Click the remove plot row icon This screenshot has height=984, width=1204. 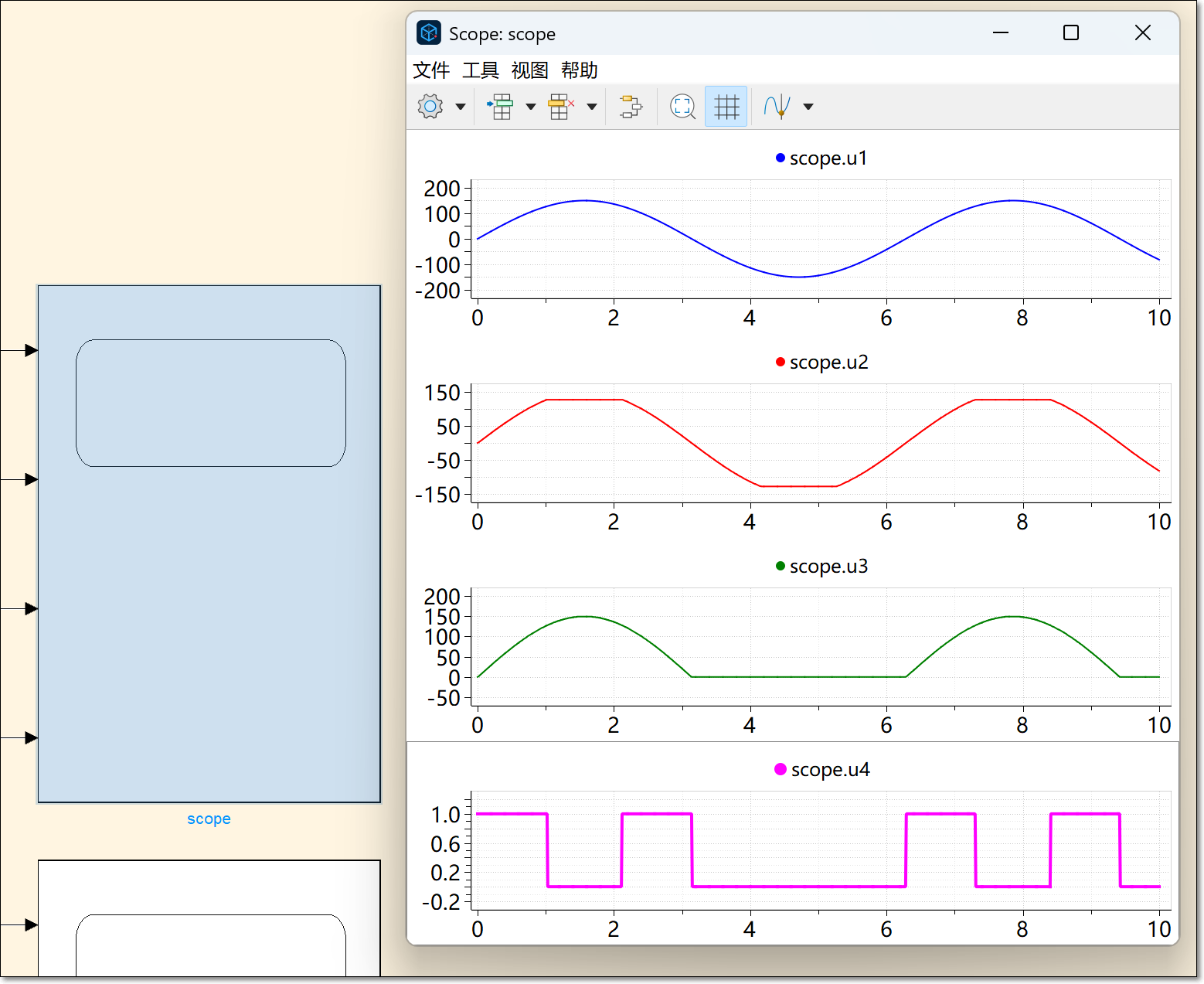(562, 107)
